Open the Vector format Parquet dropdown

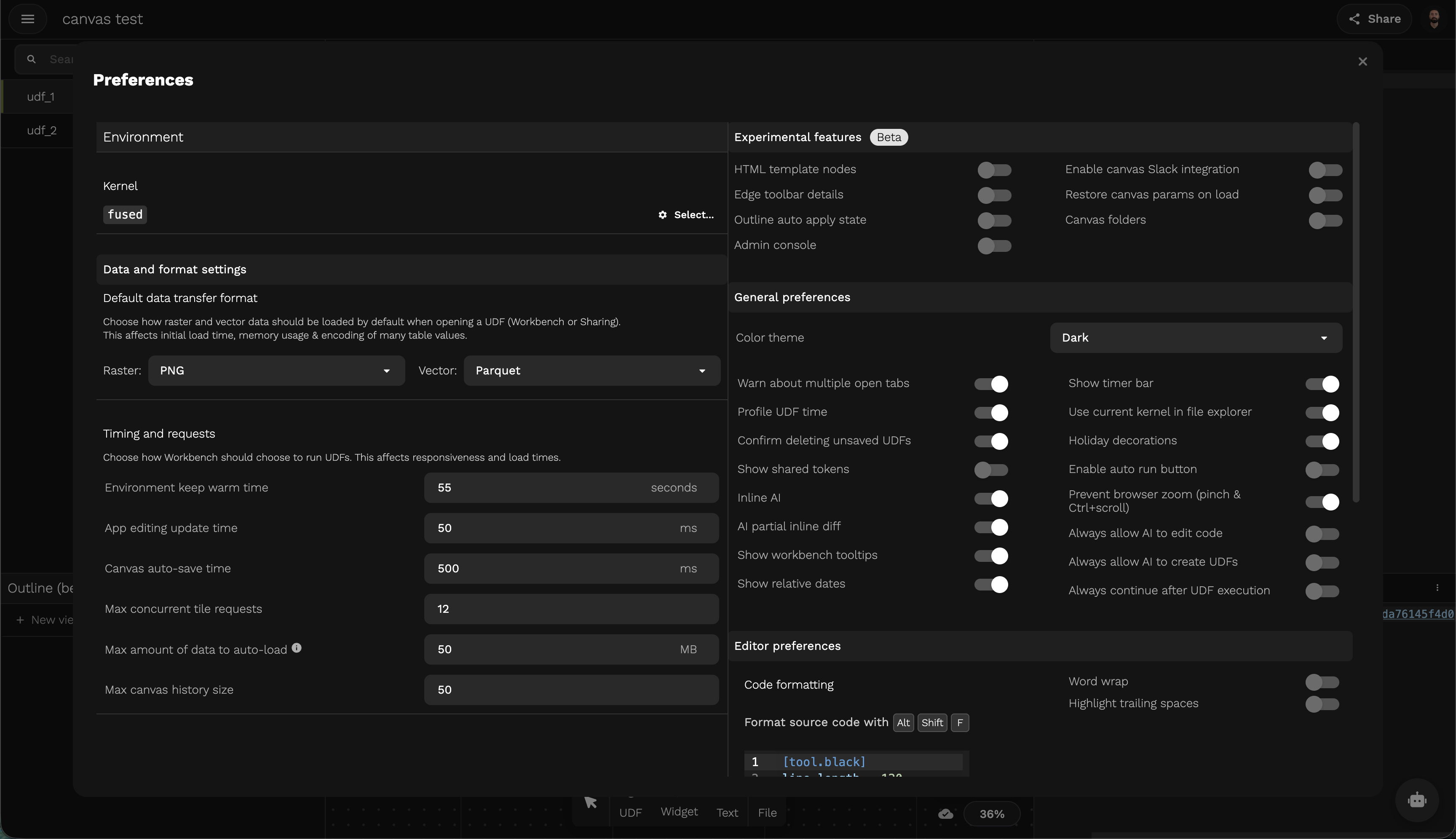click(592, 371)
